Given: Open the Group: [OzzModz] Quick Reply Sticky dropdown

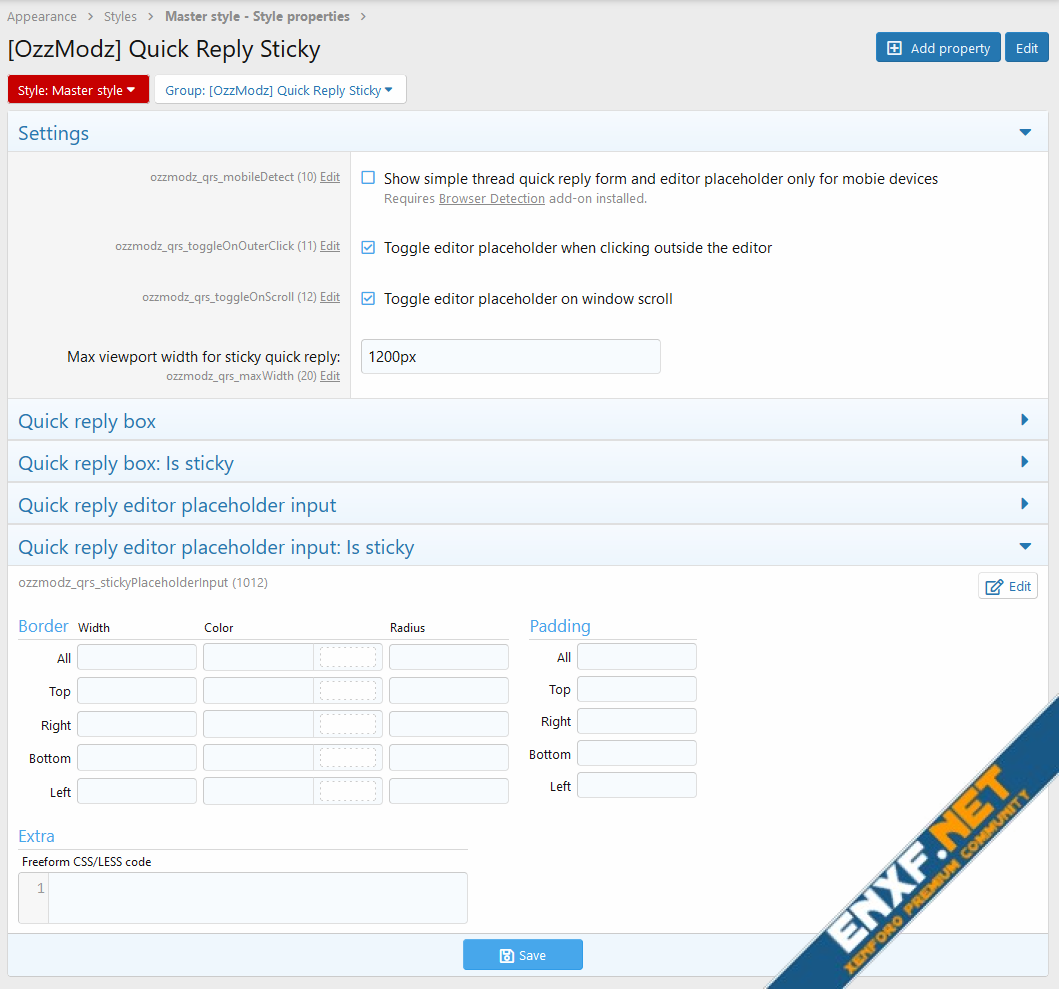Looking at the screenshot, I should pyautogui.click(x=279, y=90).
